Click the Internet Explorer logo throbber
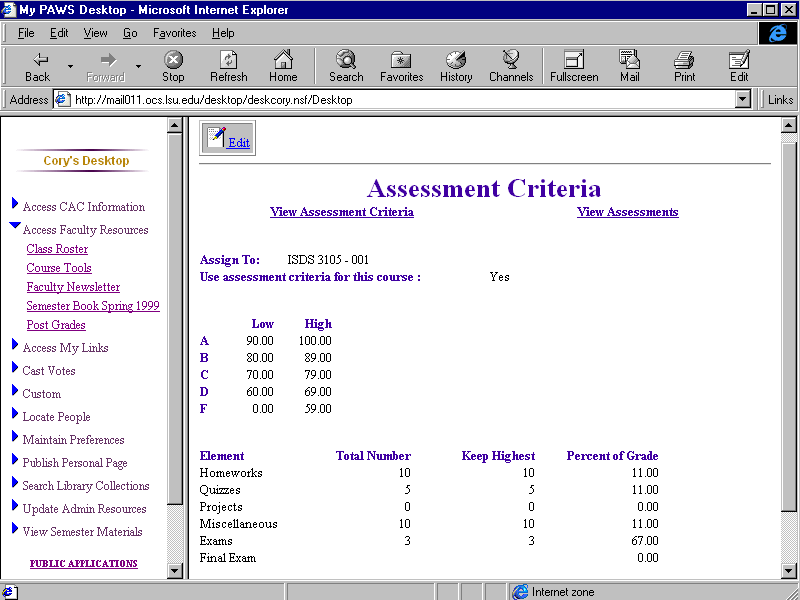 pos(777,34)
